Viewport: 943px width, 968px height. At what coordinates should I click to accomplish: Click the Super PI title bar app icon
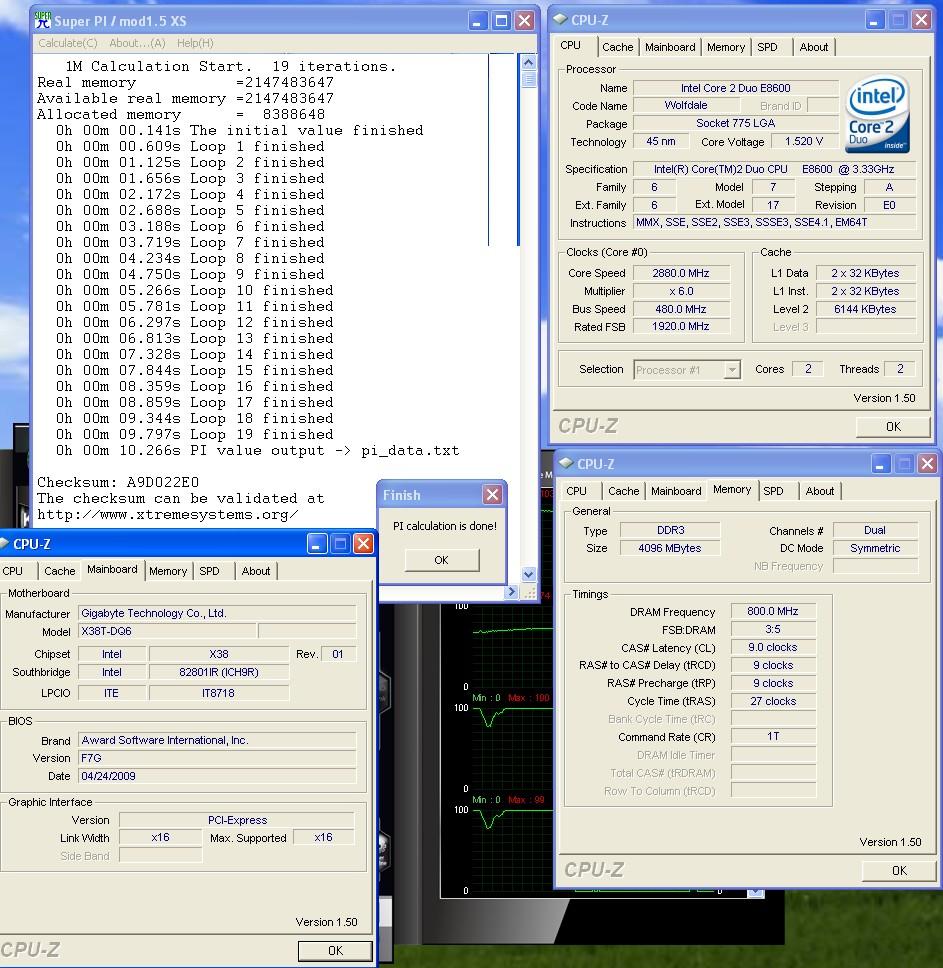click(43, 20)
